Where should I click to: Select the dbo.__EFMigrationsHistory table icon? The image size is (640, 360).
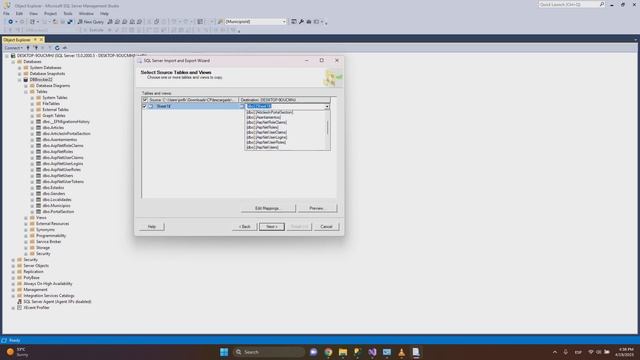[38, 122]
